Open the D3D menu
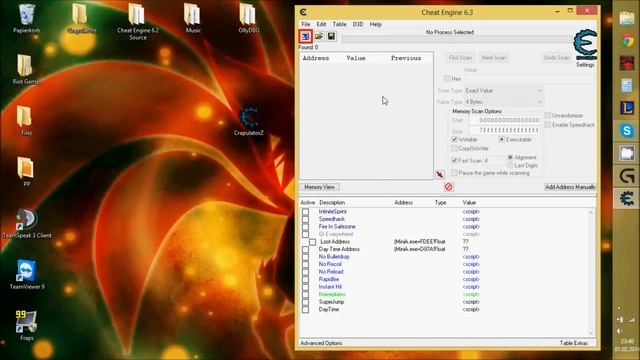Viewport: 640px width, 360px height. 358,24
